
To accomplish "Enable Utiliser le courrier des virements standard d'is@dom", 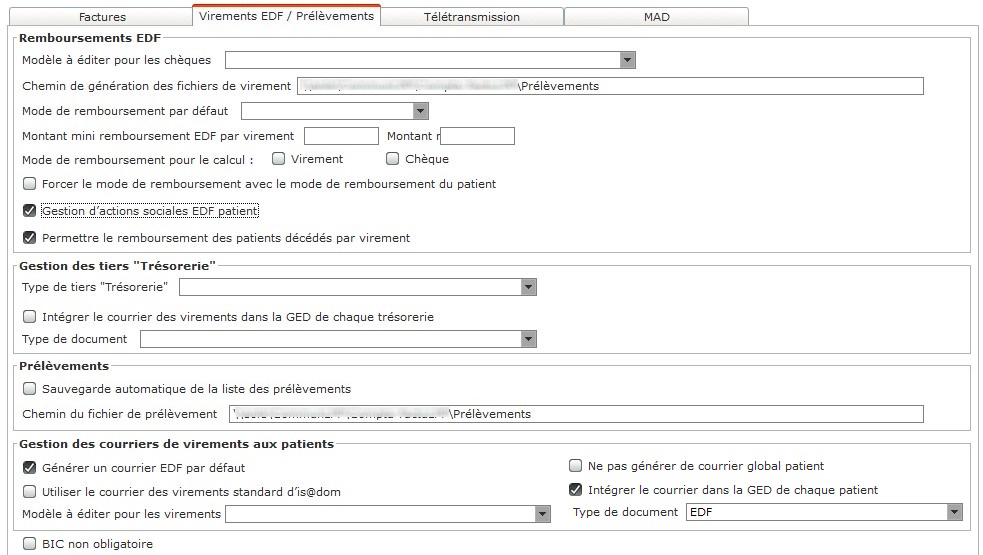I will tap(29, 492).
